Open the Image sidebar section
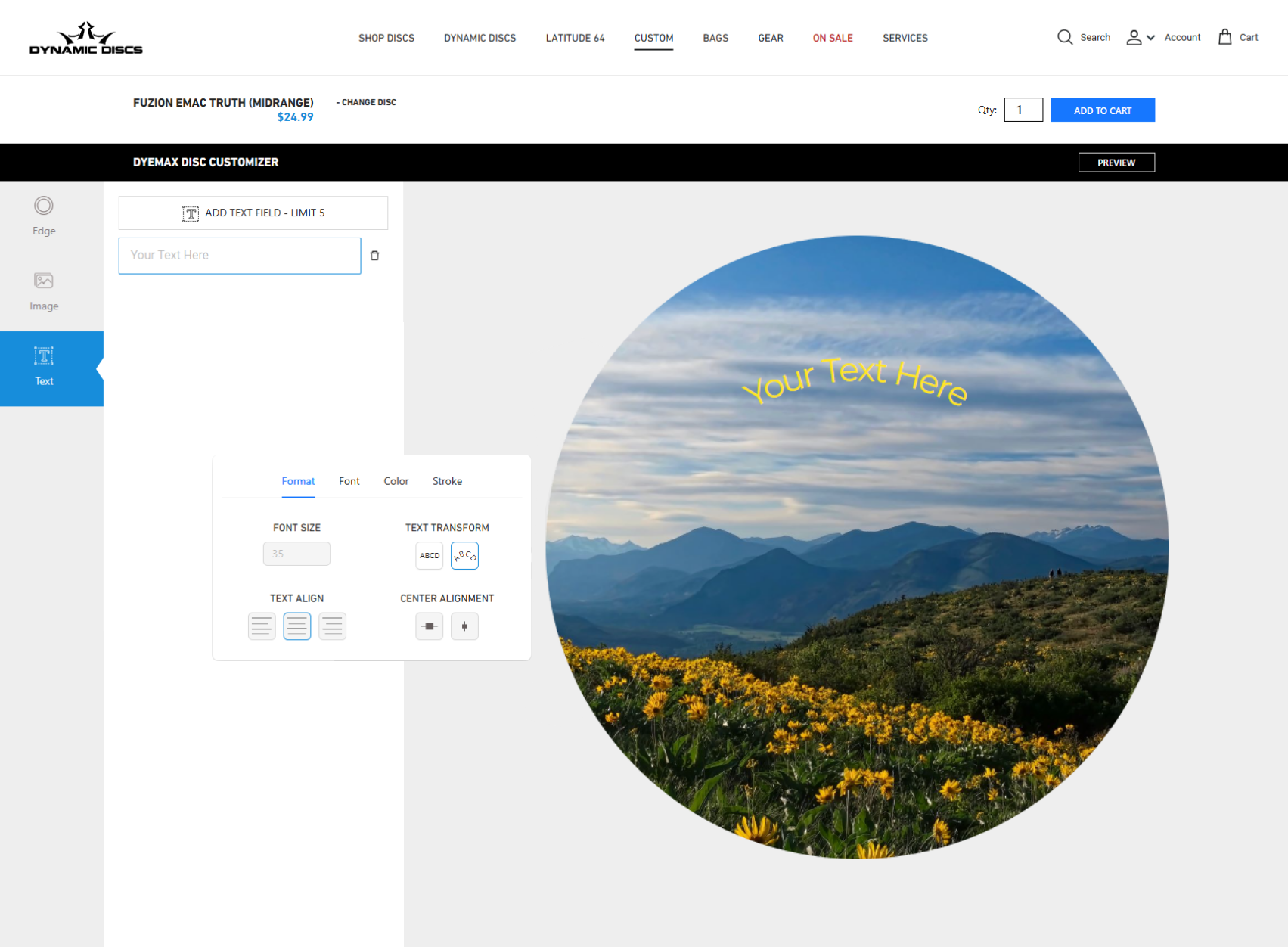This screenshot has height=947, width=1288. pyautogui.click(x=44, y=292)
